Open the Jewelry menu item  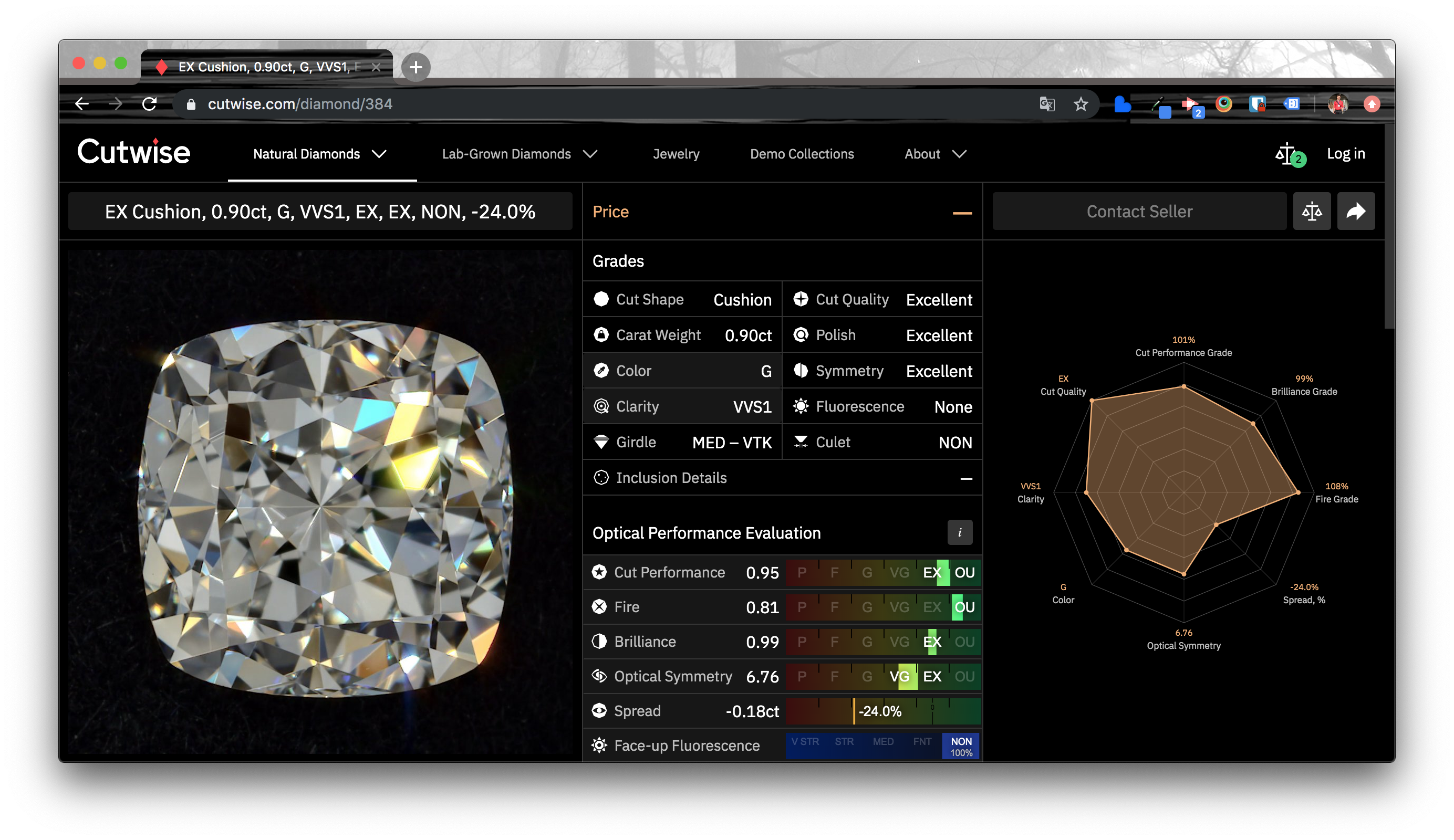676,154
